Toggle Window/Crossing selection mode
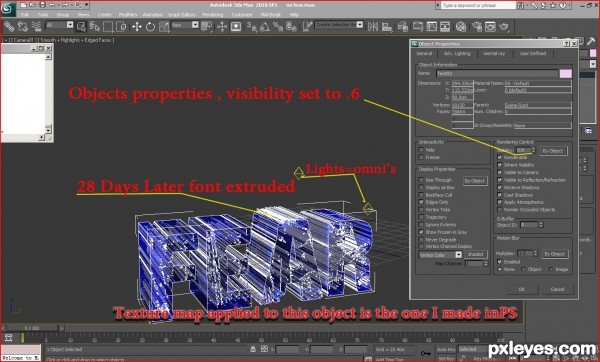The height and width of the screenshot is (362, 600). pyautogui.click(x=121, y=26)
